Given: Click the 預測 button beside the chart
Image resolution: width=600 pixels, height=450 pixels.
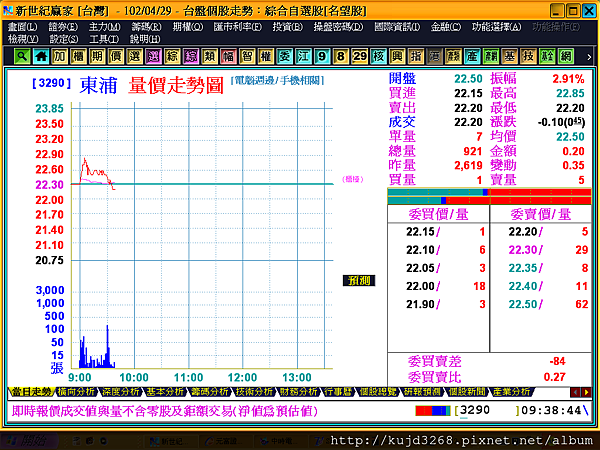Looking at the screenshot, I should coord(359,280).
